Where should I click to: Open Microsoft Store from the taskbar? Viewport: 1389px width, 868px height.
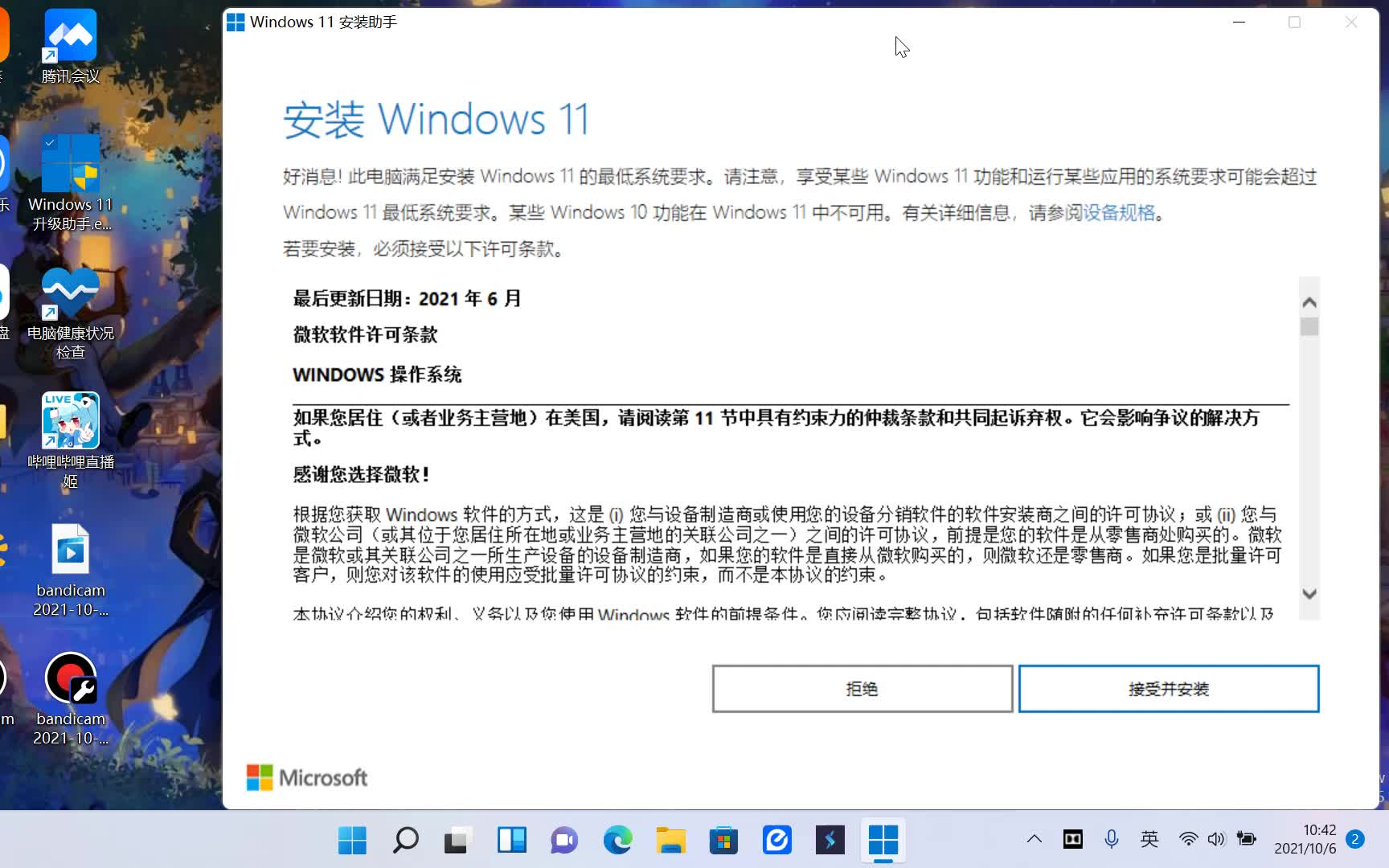pos(723,840)
